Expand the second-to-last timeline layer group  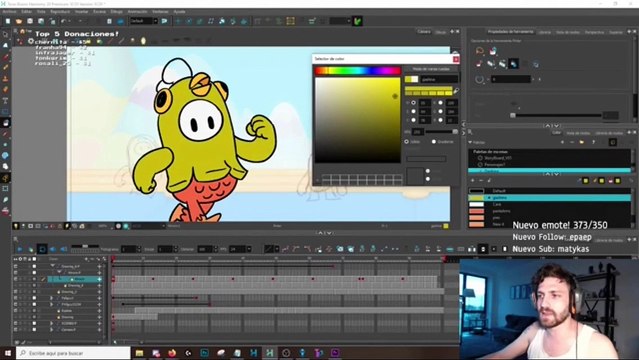click(51, 323)
